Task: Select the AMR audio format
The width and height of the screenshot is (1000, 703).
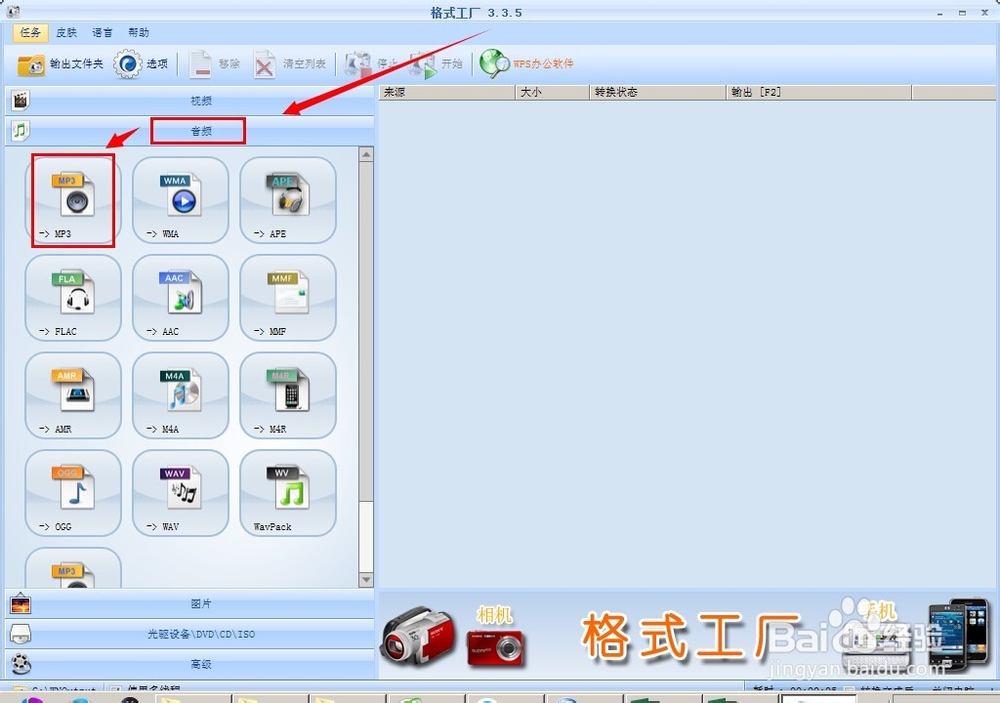Action: (72, 395)
